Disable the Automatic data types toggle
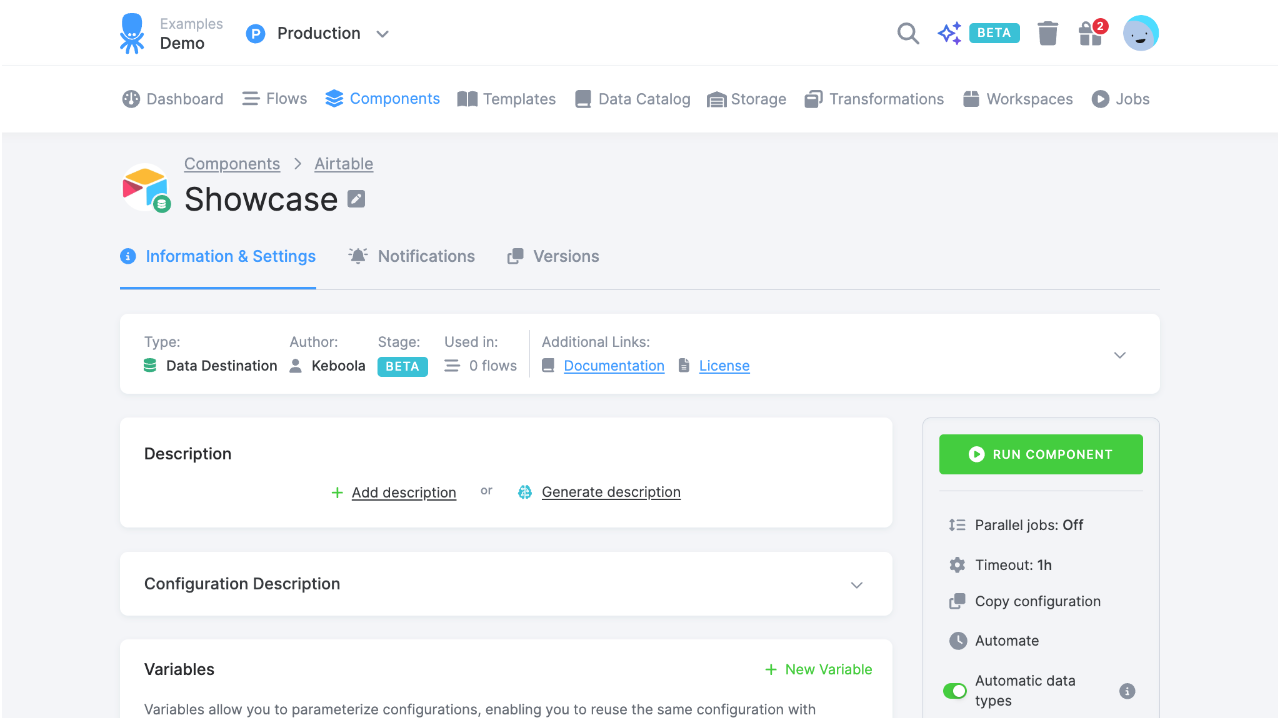 pyautogui.click(x=955, y=690)
